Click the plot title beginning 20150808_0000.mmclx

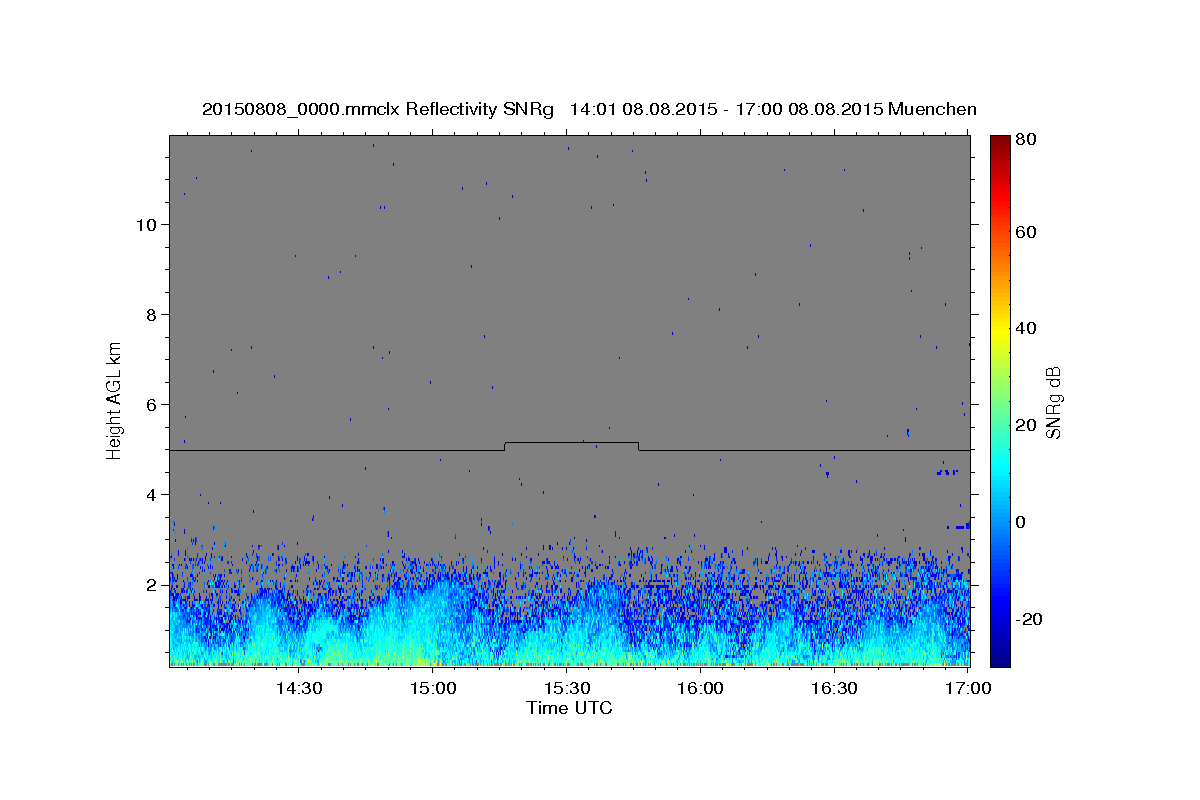(589, 109)
